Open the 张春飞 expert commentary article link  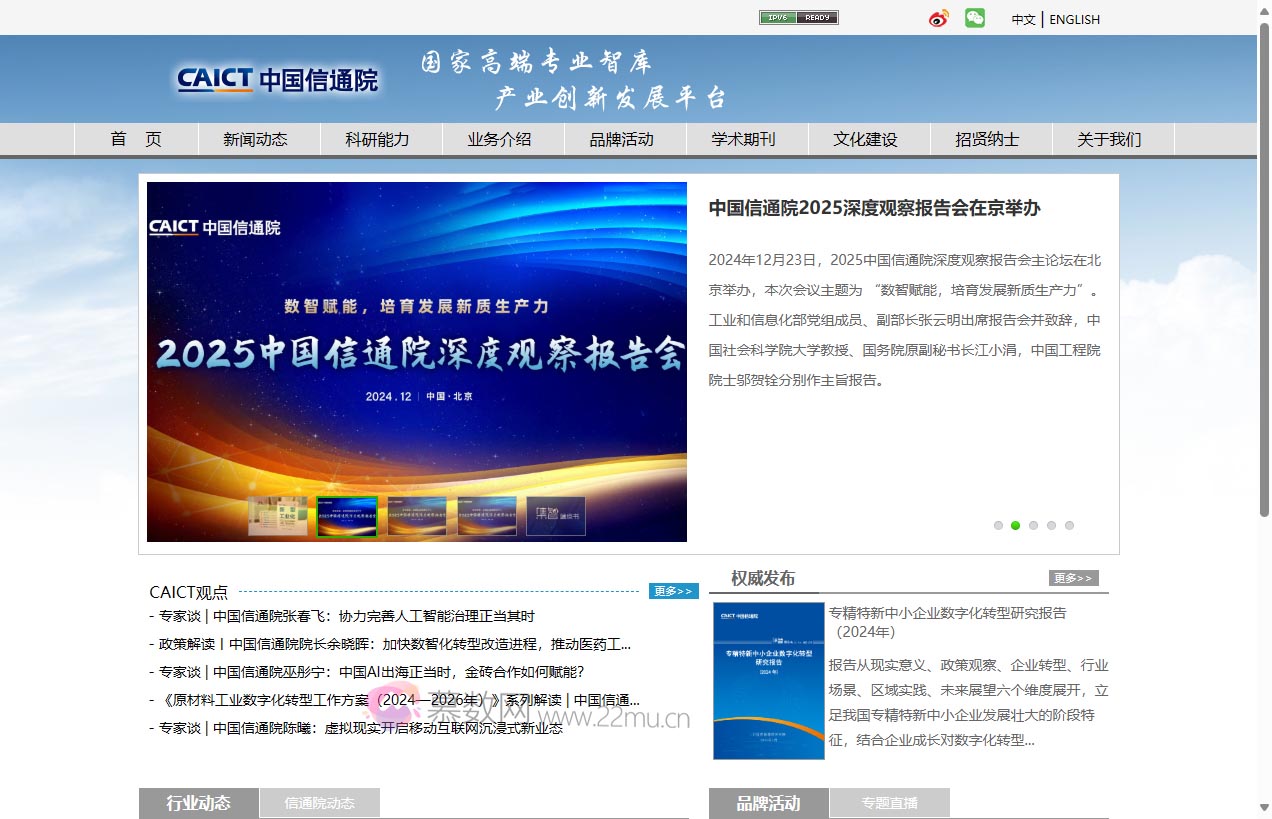340,617
